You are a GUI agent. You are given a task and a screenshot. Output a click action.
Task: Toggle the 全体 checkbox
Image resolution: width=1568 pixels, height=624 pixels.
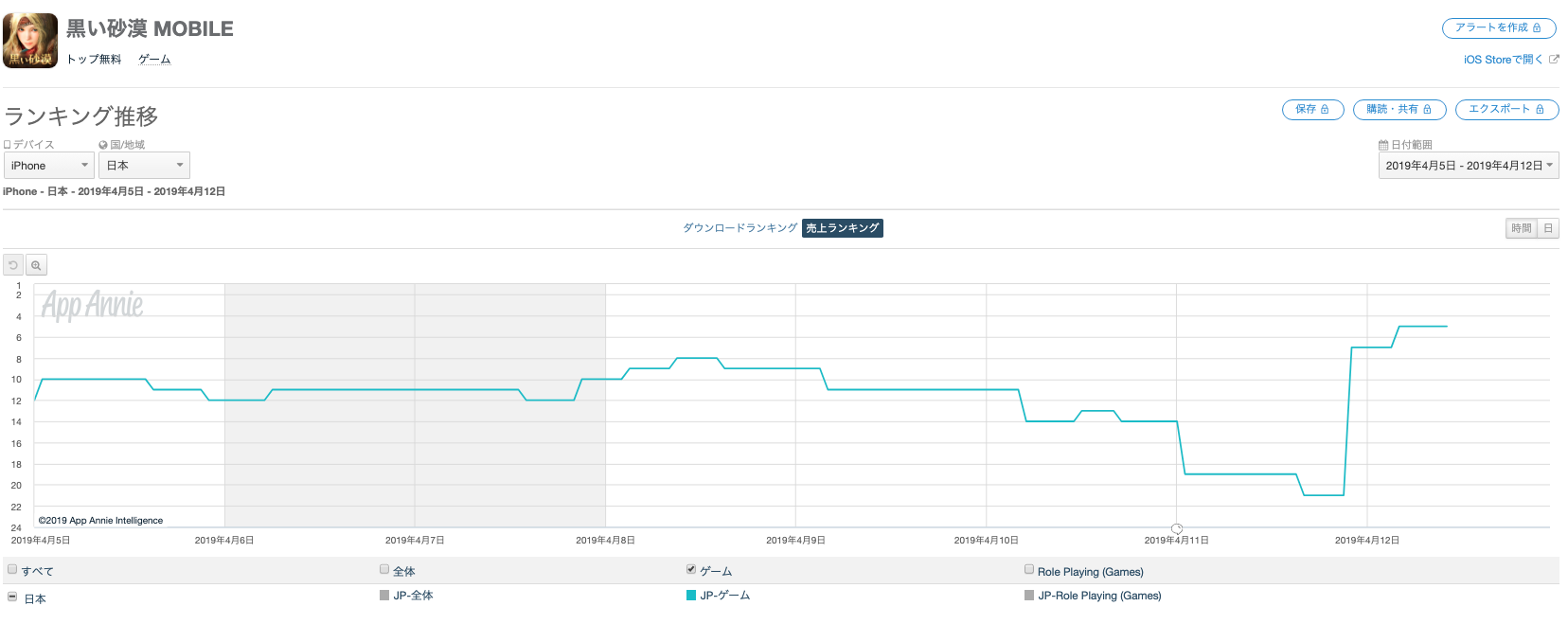pyautogui.click(x=384, y=569)
